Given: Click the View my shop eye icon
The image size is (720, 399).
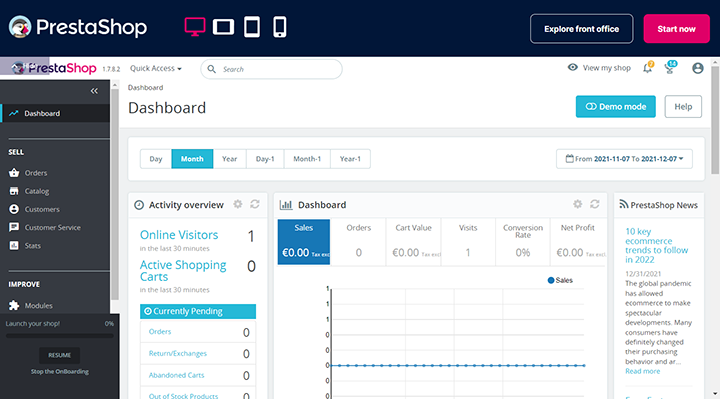Looking at the screenshot, I should point(573,67).
